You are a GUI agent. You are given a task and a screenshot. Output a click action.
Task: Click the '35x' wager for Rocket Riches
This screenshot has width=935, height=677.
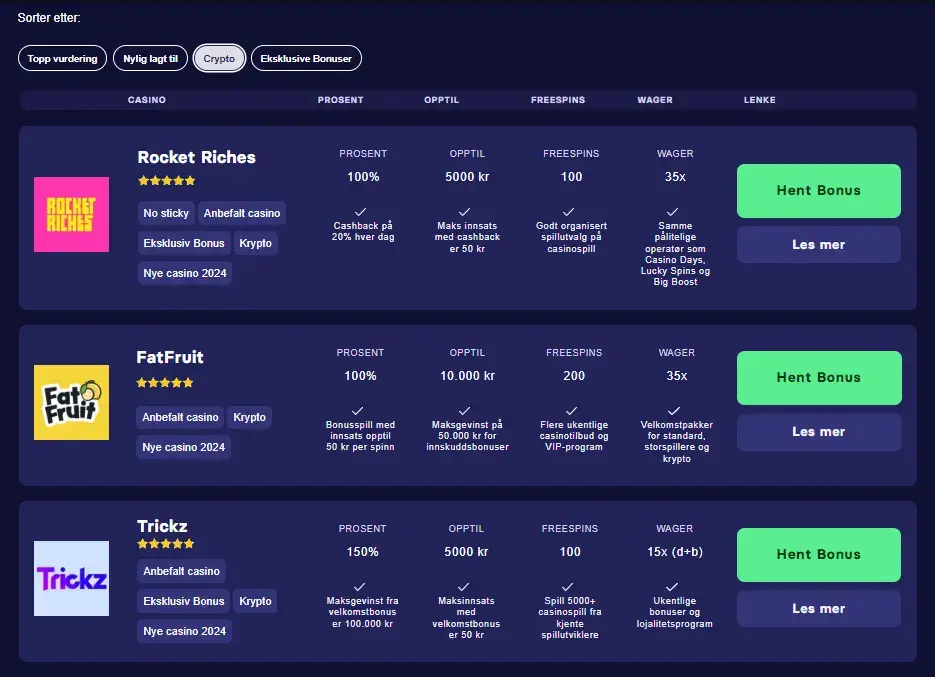pos(676,177)
